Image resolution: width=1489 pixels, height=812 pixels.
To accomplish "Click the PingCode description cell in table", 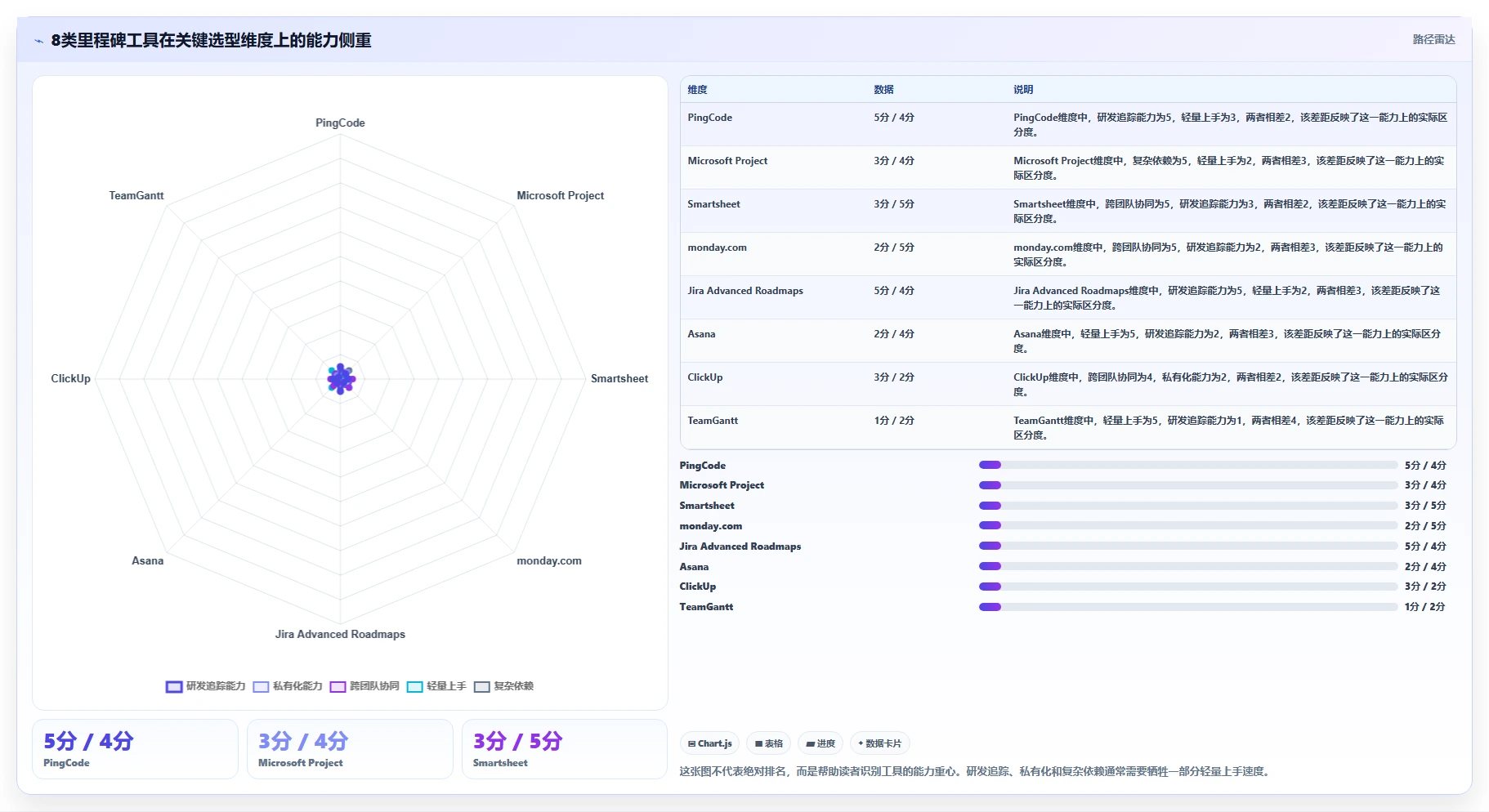I will tap(1230, 125).
